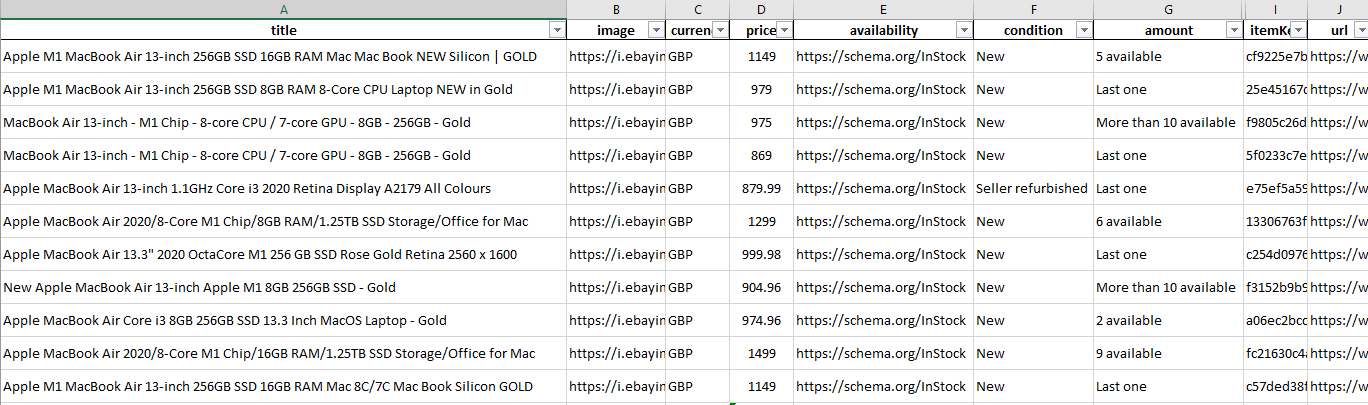The width and height of the screenshot is (1368, 405).
Task: Select column C by its letter header
Action: pyautogui.click(x=698, y=9)
